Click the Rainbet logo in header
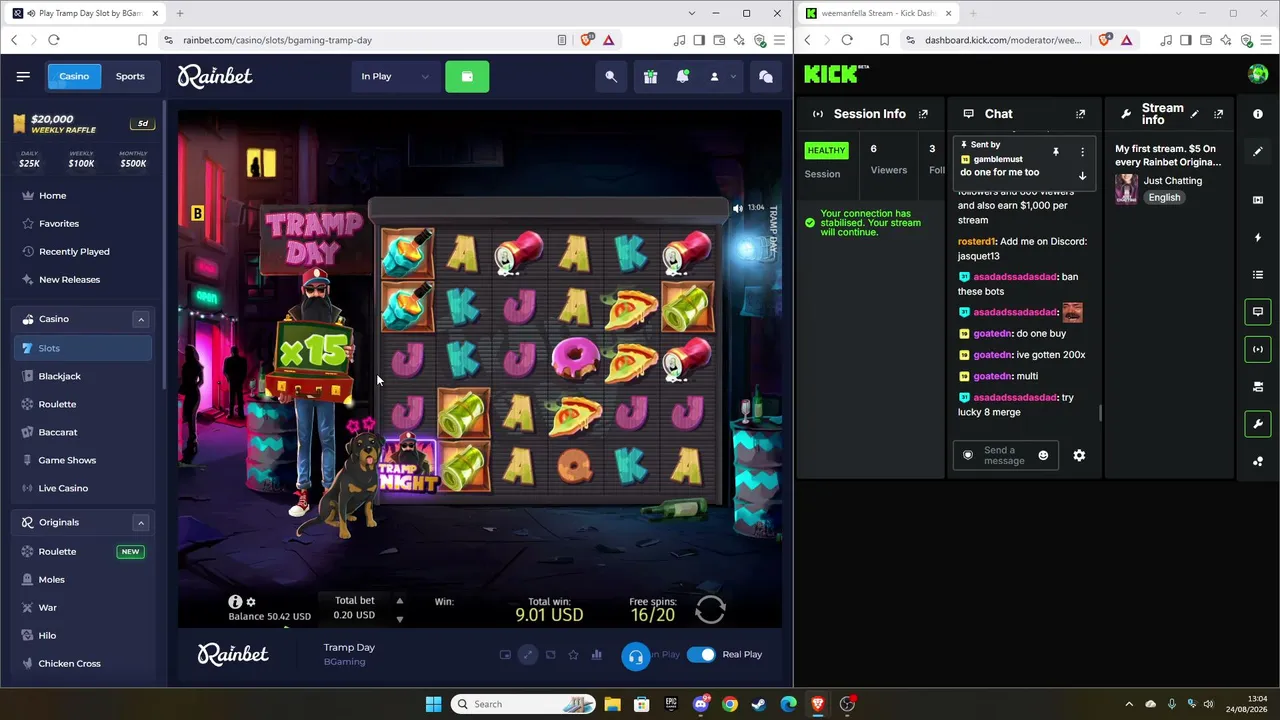Viewport: 1280px width, 720px height. coord(215,76)
